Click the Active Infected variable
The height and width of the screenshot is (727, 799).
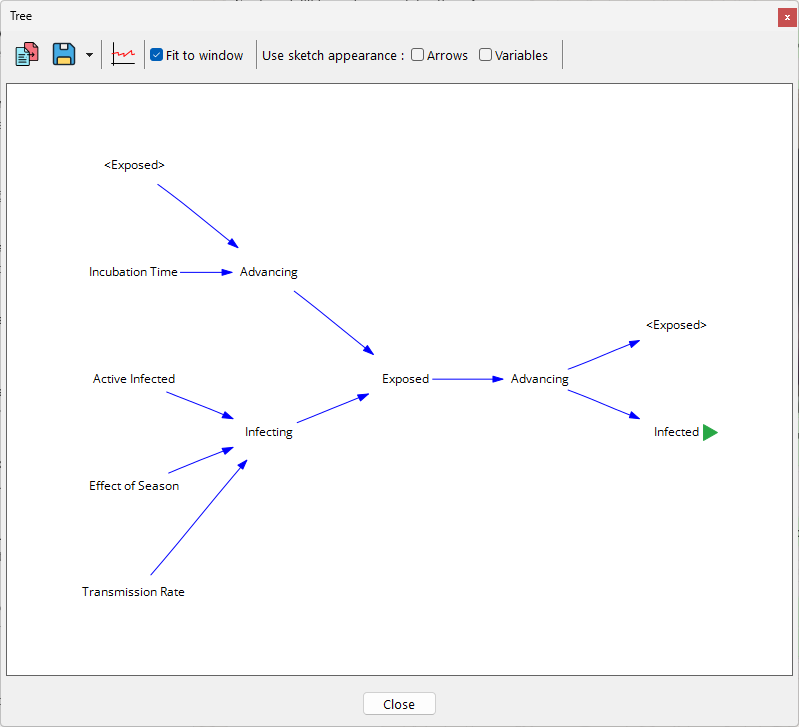pyautogui.click(x=134, y=379)
